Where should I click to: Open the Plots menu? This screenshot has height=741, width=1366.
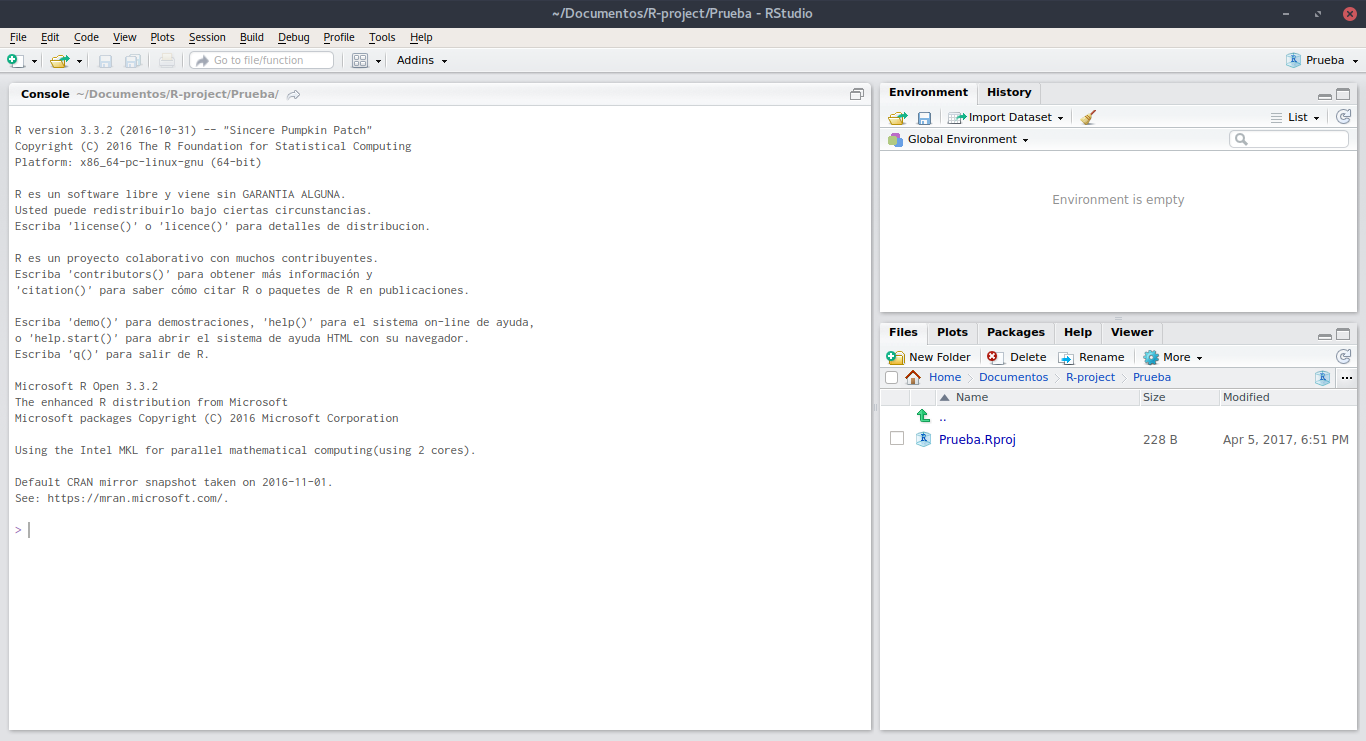[162, 37]
